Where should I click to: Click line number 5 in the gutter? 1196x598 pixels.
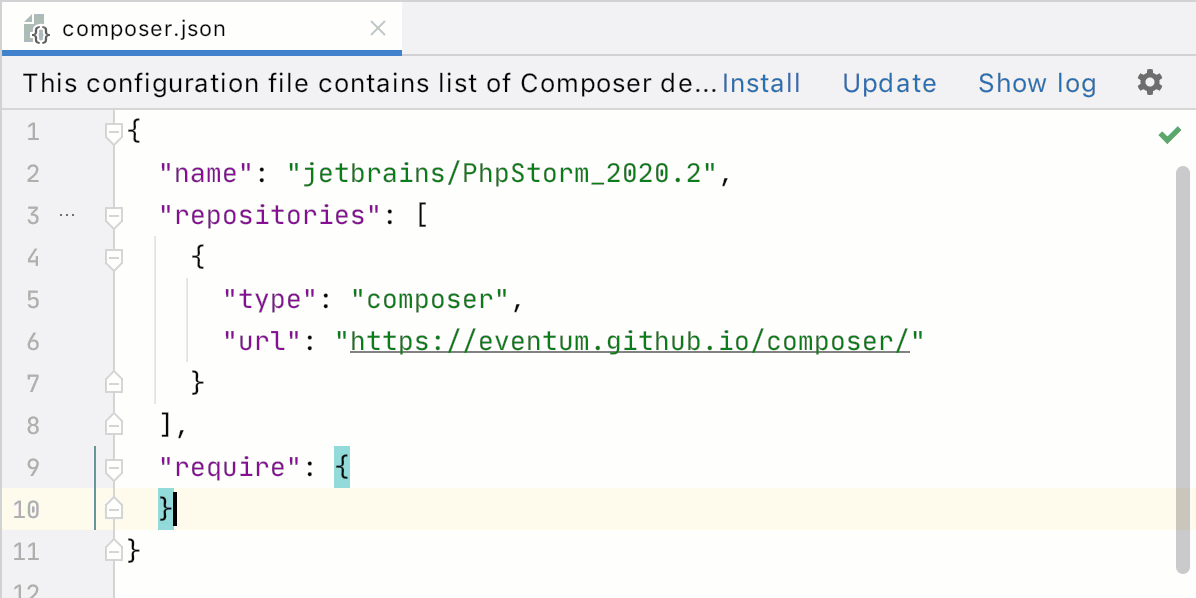click(x=32, y=300)
